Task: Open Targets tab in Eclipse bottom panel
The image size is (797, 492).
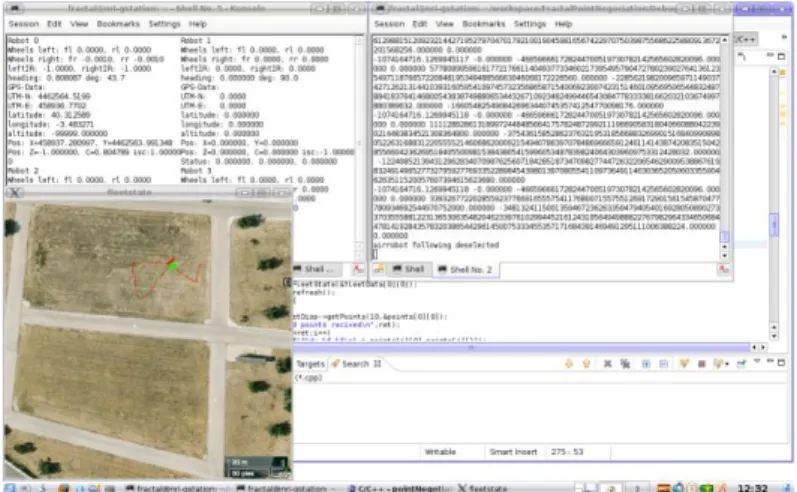Action: 310,364
